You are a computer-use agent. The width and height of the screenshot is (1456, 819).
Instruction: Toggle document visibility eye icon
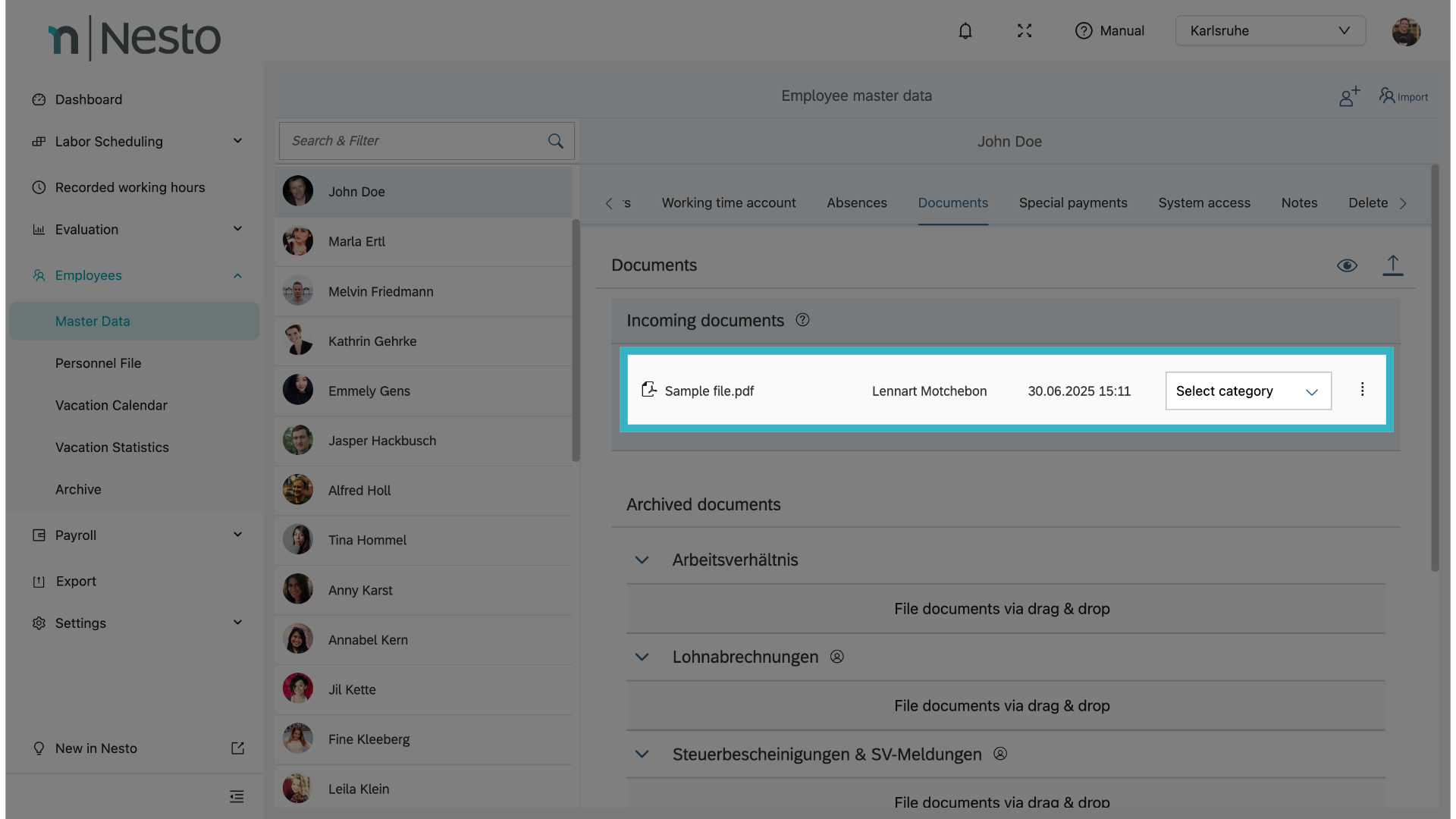click(1347, 265)
